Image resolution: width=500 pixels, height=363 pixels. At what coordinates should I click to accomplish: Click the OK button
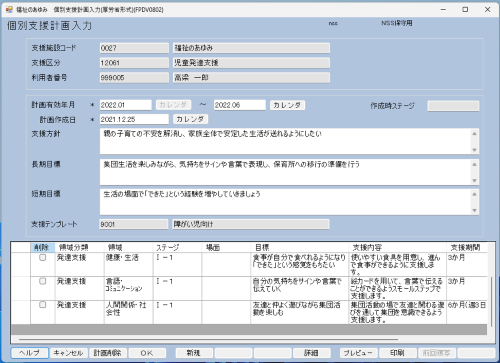(x=147, y=353)
